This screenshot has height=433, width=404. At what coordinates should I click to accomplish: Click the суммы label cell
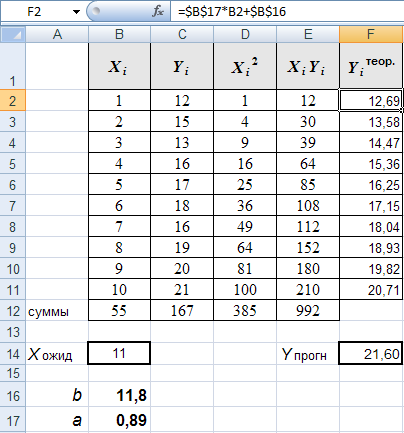[x=57, y=311]
